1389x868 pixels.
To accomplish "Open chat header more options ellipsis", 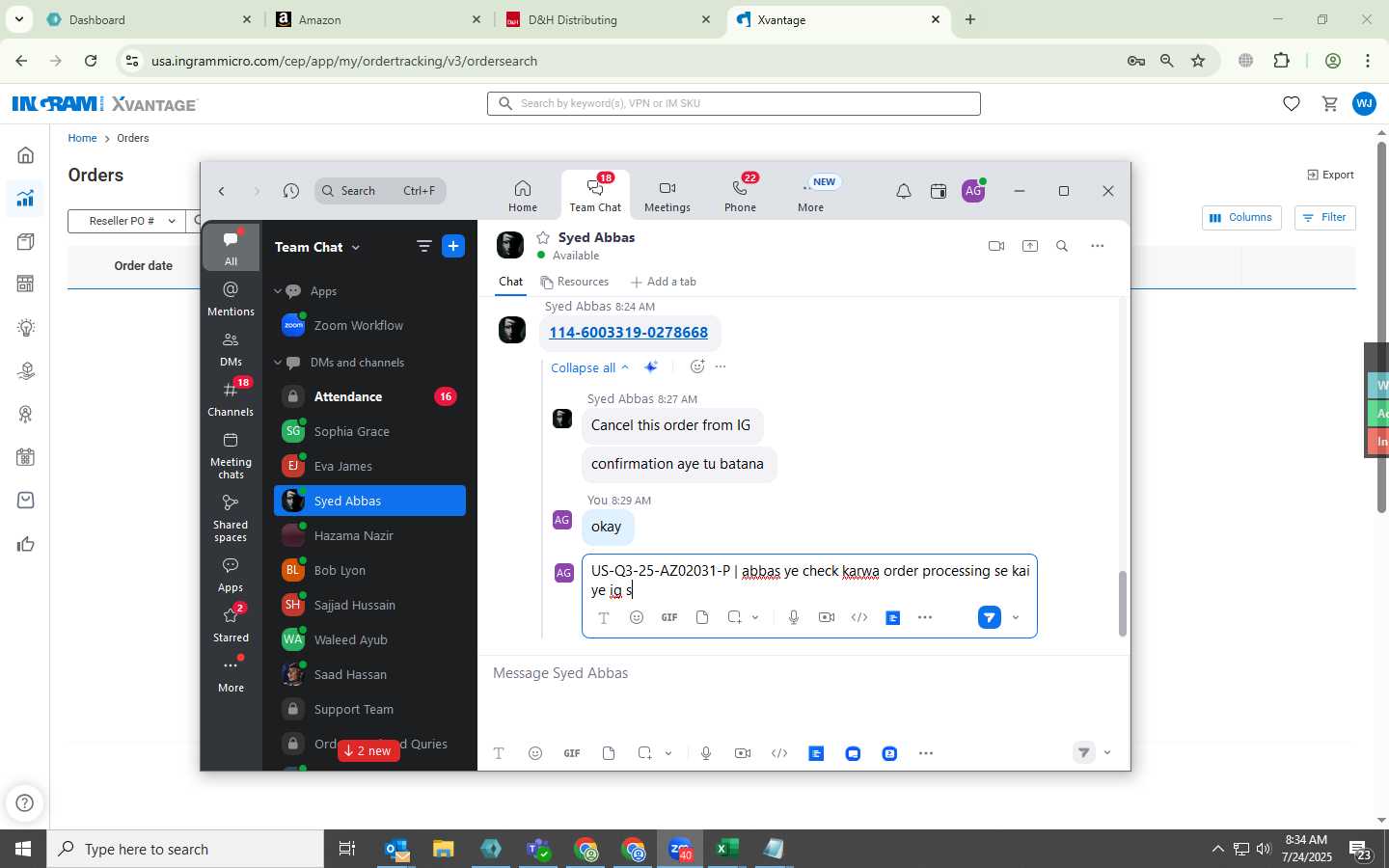I will pos(1097,246).
